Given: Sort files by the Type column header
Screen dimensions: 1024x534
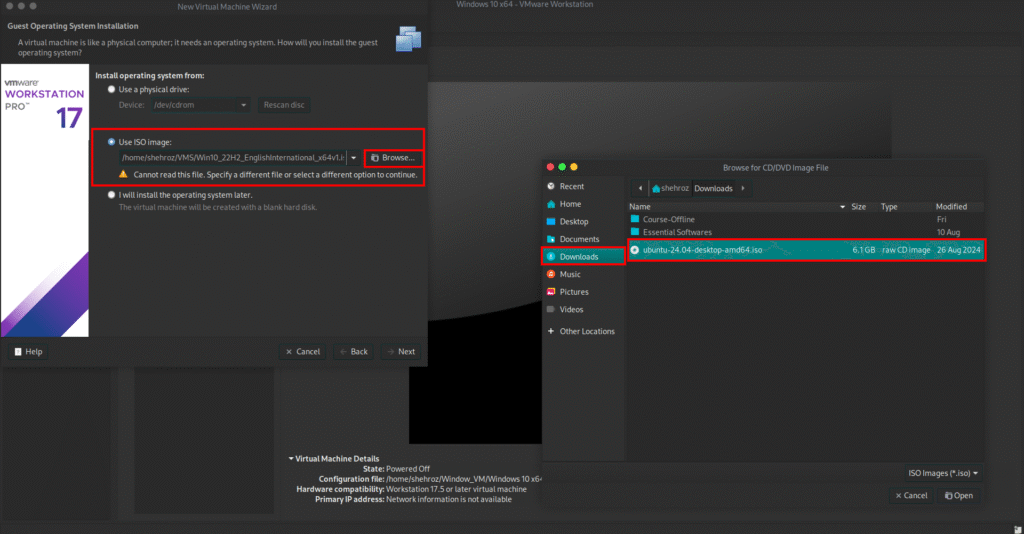Looking at the screenshot, I should (x=889, y=206).
